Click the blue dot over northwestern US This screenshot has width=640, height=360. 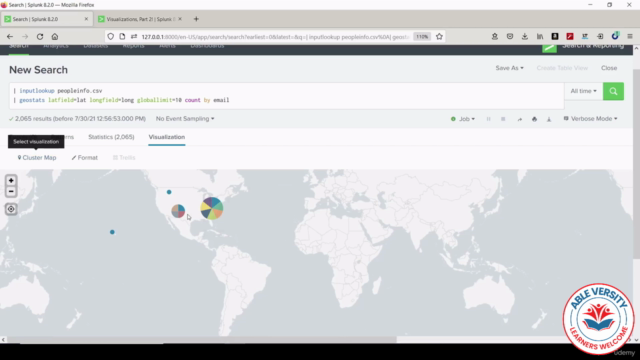[169, 192]
